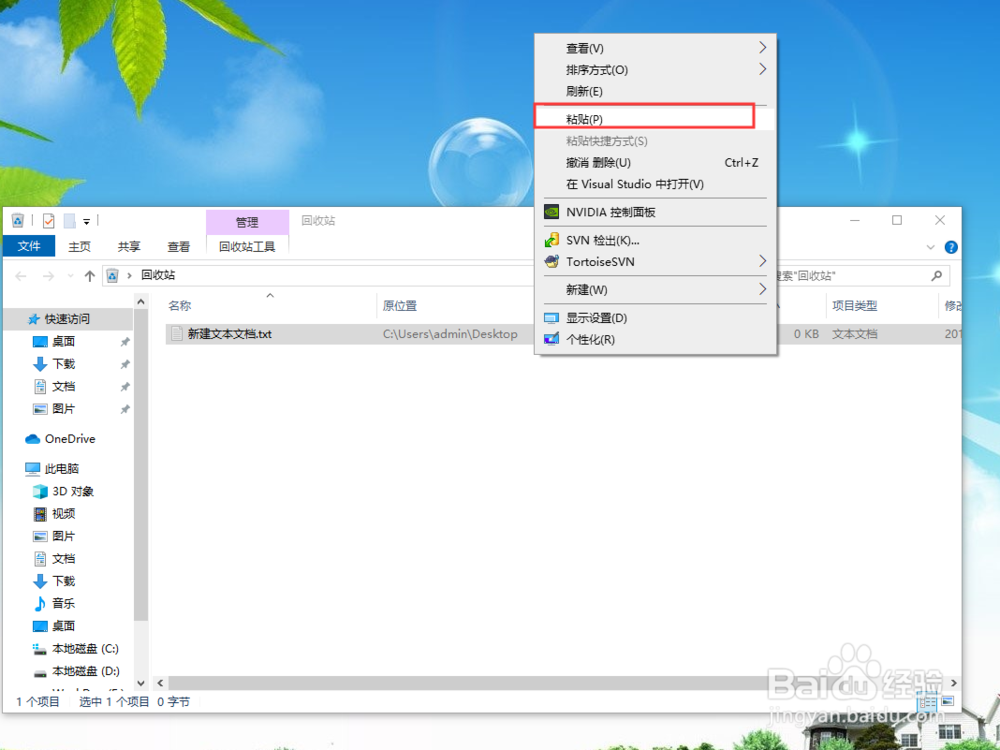1000x750 pixels.
Task: Navigate up using the up arrow icon
Action: [x=89, y=274]
